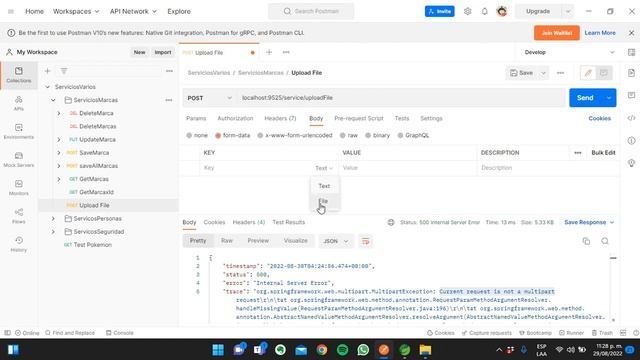Image resolution: width=640 pixels, height=360 pixels.
Task: Switch to the Authorization tab
Action: [235, 118]
